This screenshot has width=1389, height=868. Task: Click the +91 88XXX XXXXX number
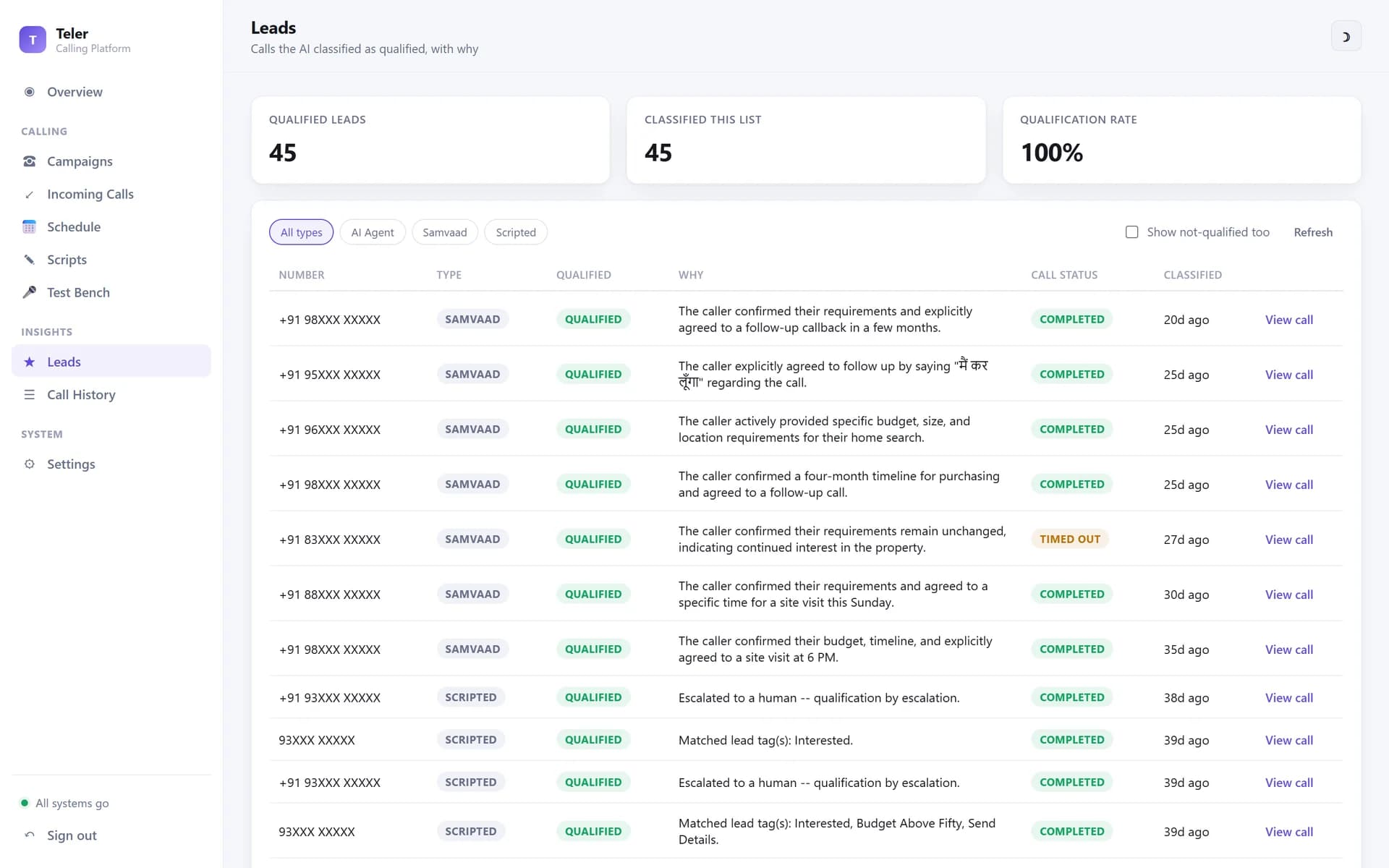pos(330,595)
